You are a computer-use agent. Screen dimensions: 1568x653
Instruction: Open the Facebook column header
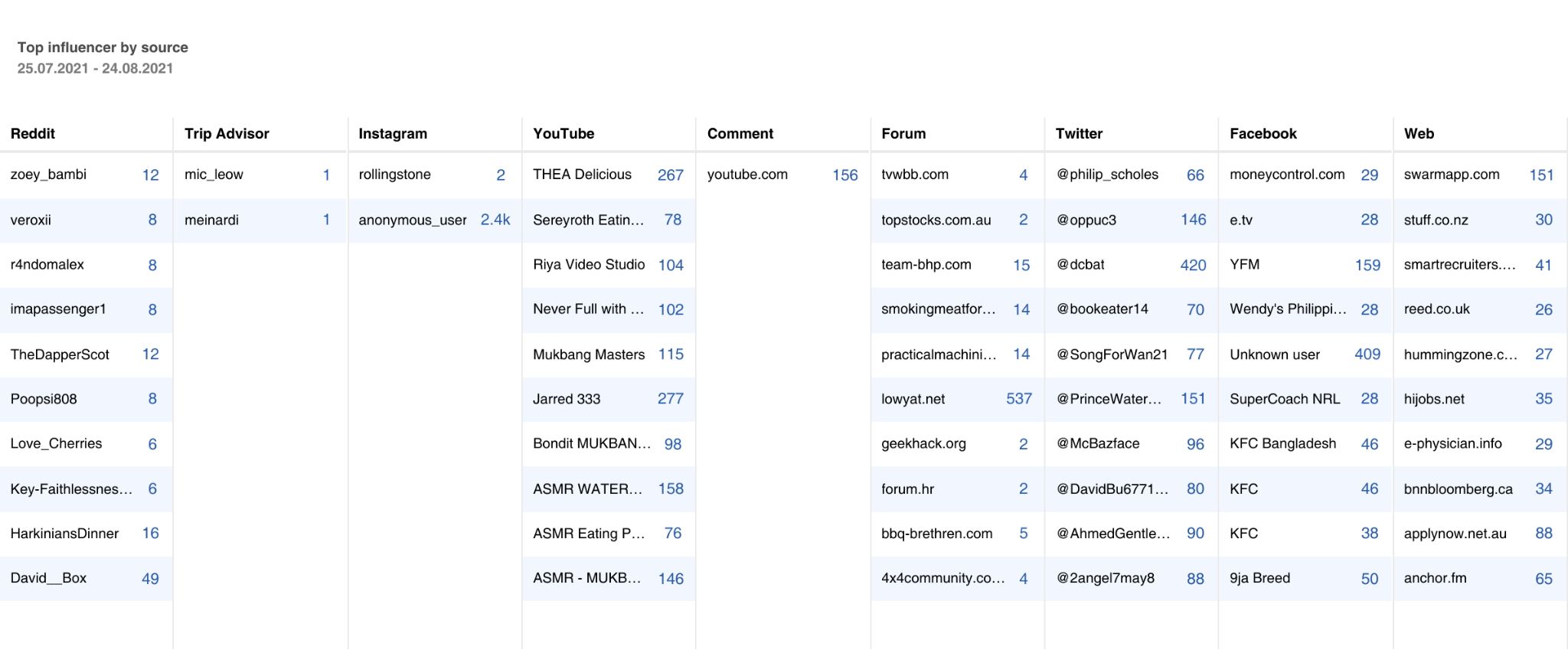[x=1263, y=133]
